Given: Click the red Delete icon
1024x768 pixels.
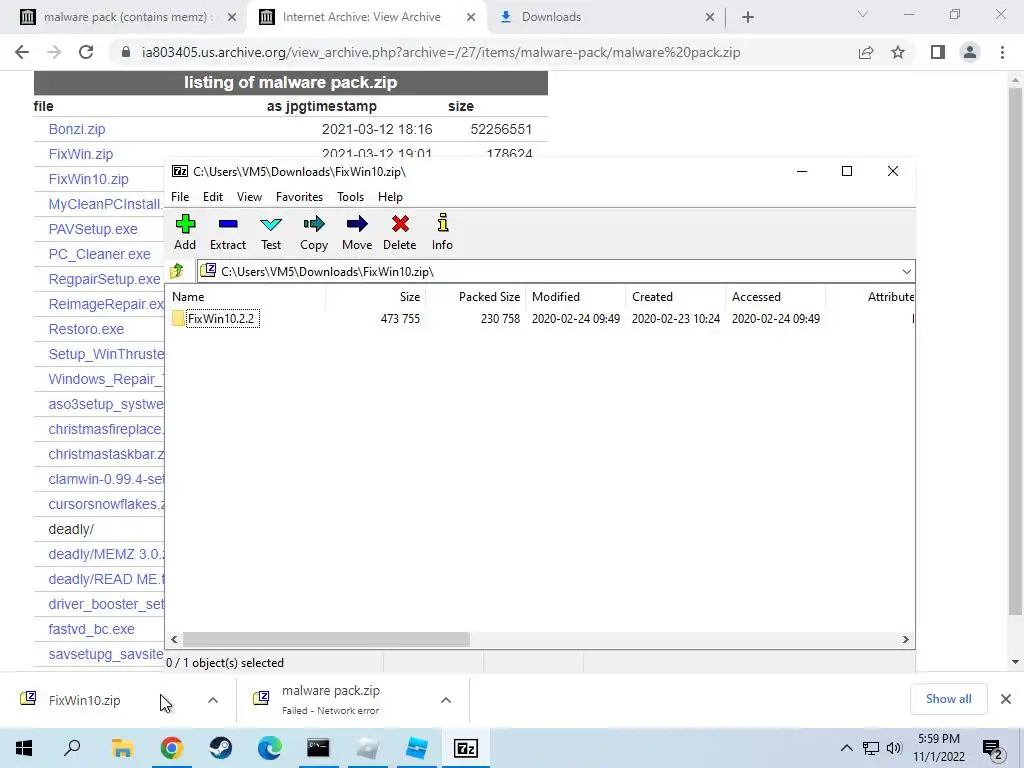Looking at the screenshot, I should click(x=400, y=232).
